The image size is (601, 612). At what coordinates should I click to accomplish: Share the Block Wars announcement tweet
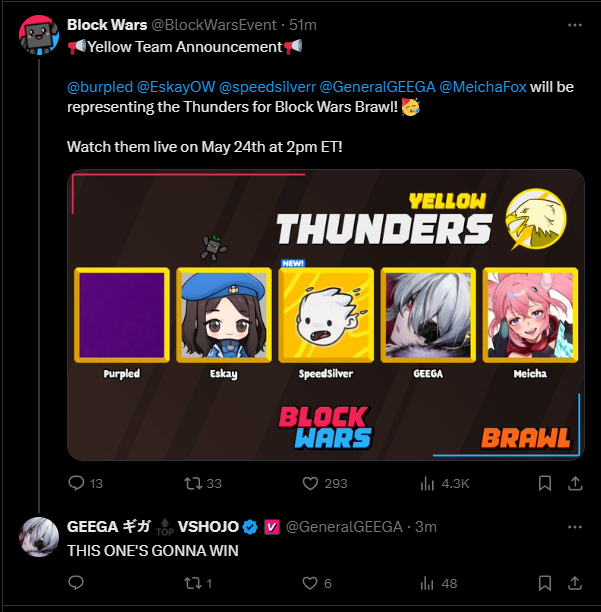click(x=575, y=484)
